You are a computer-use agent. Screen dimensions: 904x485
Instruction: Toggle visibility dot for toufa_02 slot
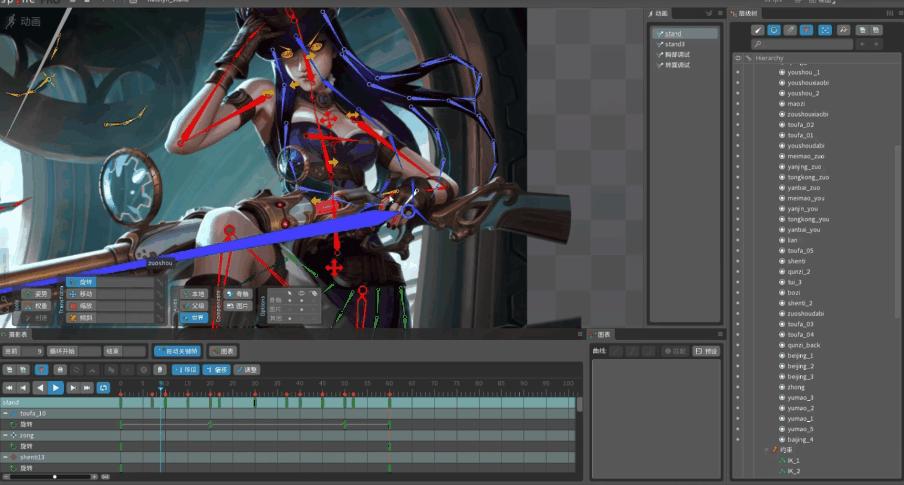click(x=738, y=124)
